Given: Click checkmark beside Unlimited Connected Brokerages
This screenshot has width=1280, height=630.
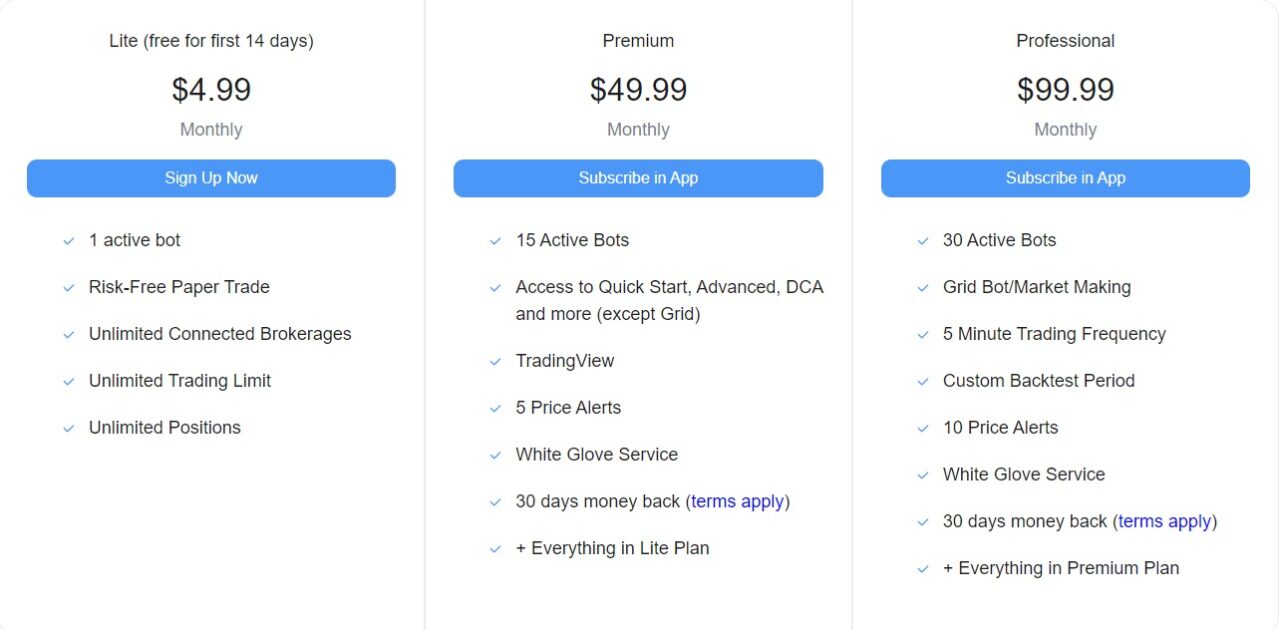Looking at the screenshot, I should (x=69, y=335).
